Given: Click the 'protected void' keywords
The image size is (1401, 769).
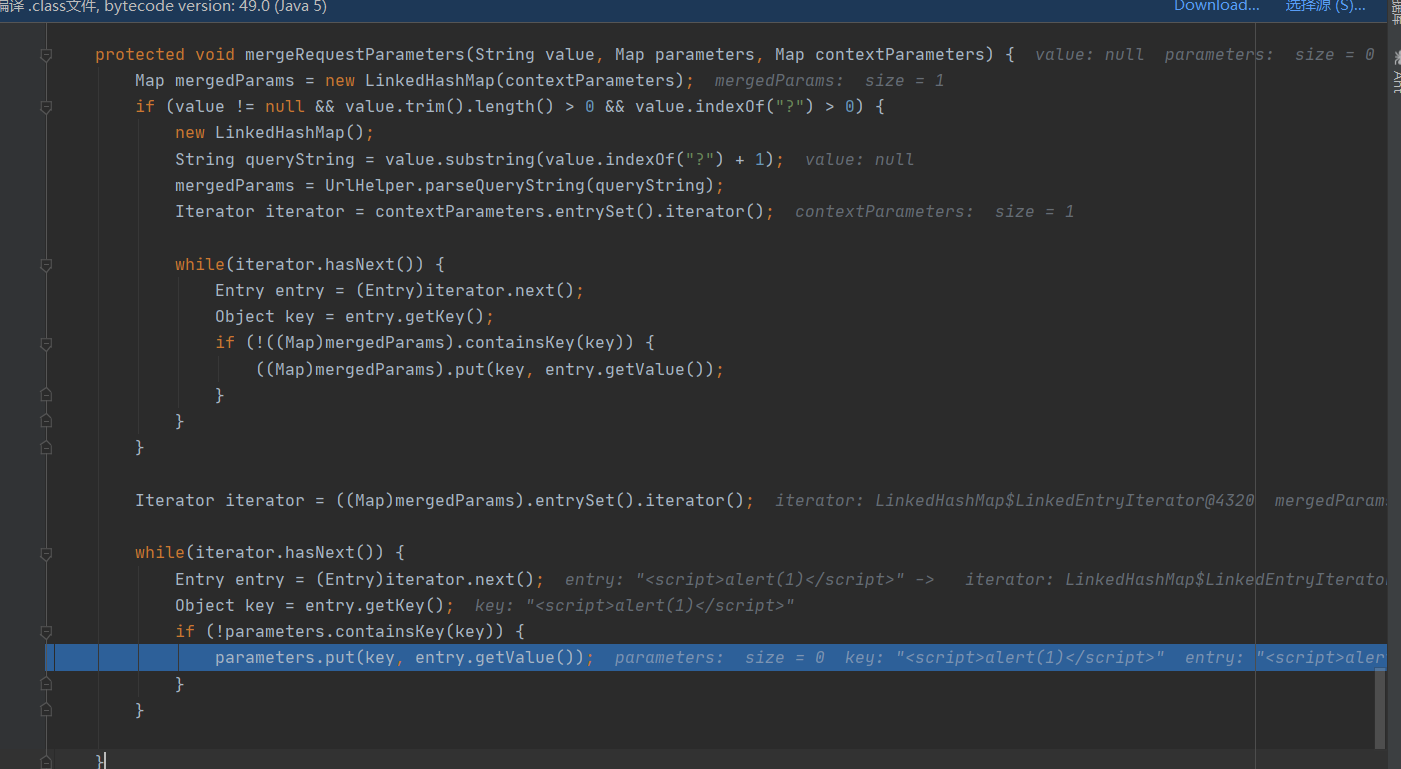Looking at the screenshot, I should 165,55.
